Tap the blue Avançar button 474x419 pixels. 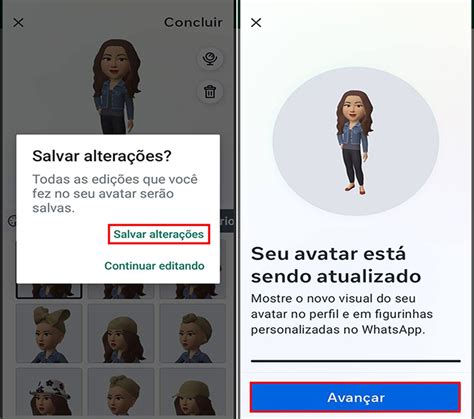coord(356,397)
